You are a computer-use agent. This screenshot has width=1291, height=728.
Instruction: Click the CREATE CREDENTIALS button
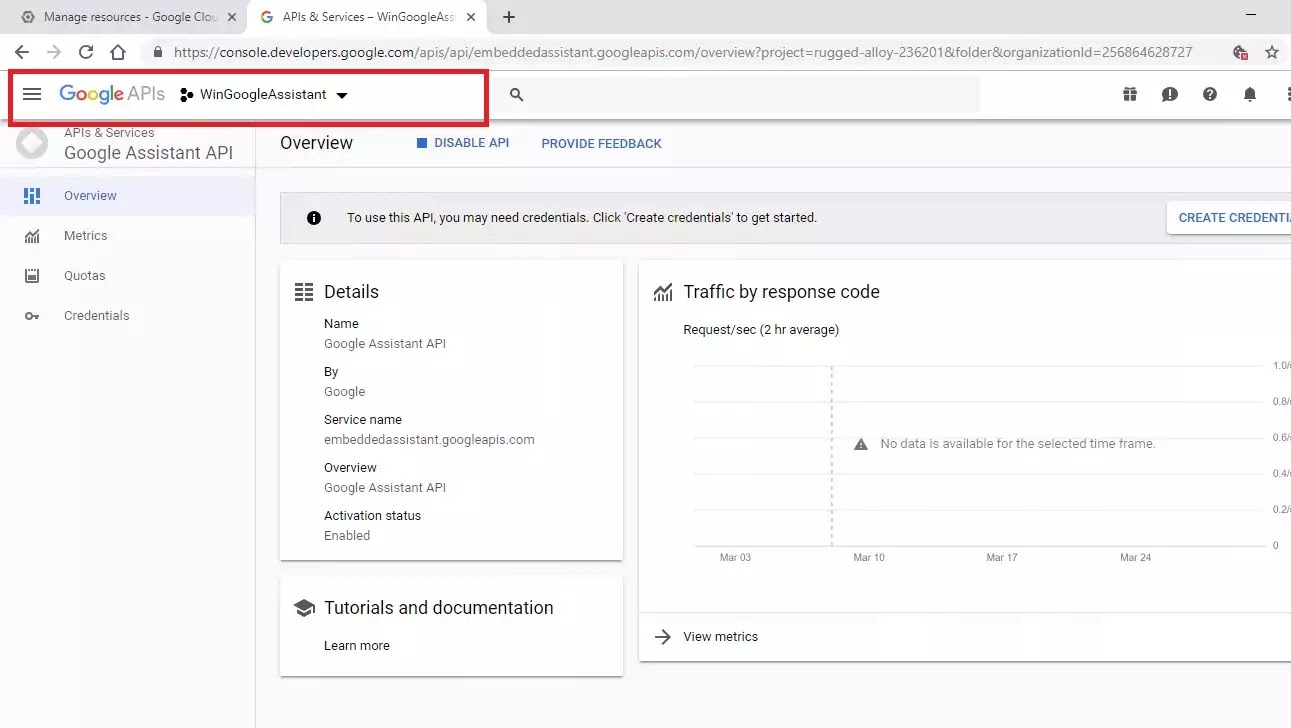1229,217
